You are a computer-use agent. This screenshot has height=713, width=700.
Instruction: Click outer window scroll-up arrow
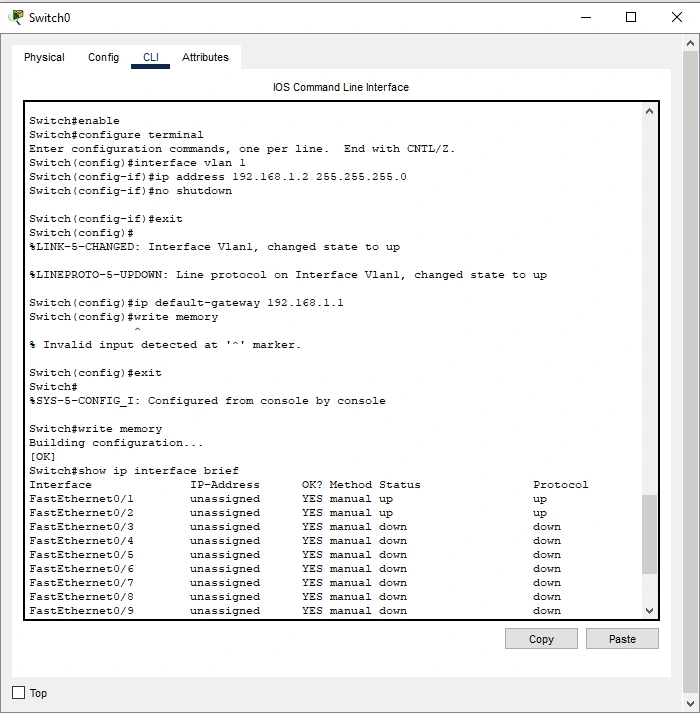(x=690, y=44)
